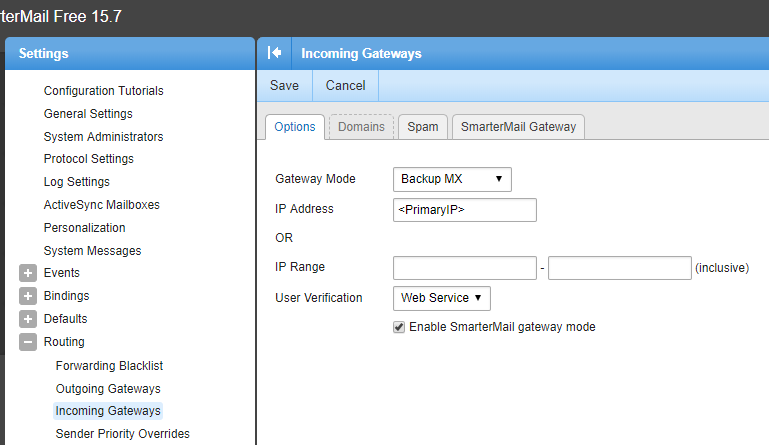The height and width of the screenshot is (445, 769).
Task: Click the IP Range start field
Action: [x=465, y=268]
